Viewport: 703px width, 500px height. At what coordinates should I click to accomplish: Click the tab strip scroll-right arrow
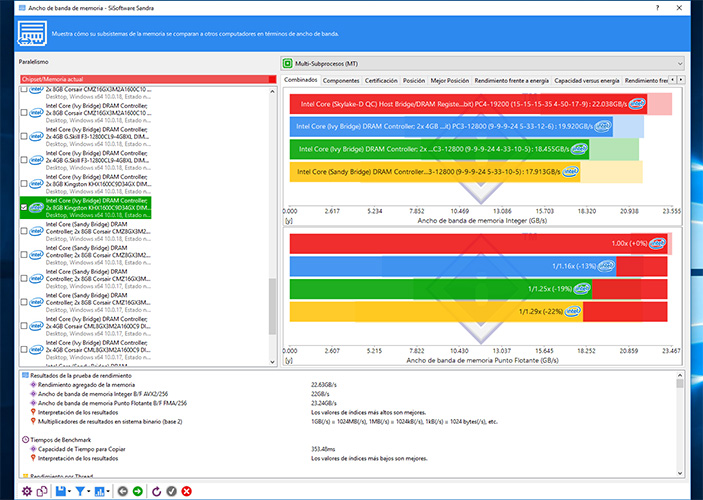[681, 80]
